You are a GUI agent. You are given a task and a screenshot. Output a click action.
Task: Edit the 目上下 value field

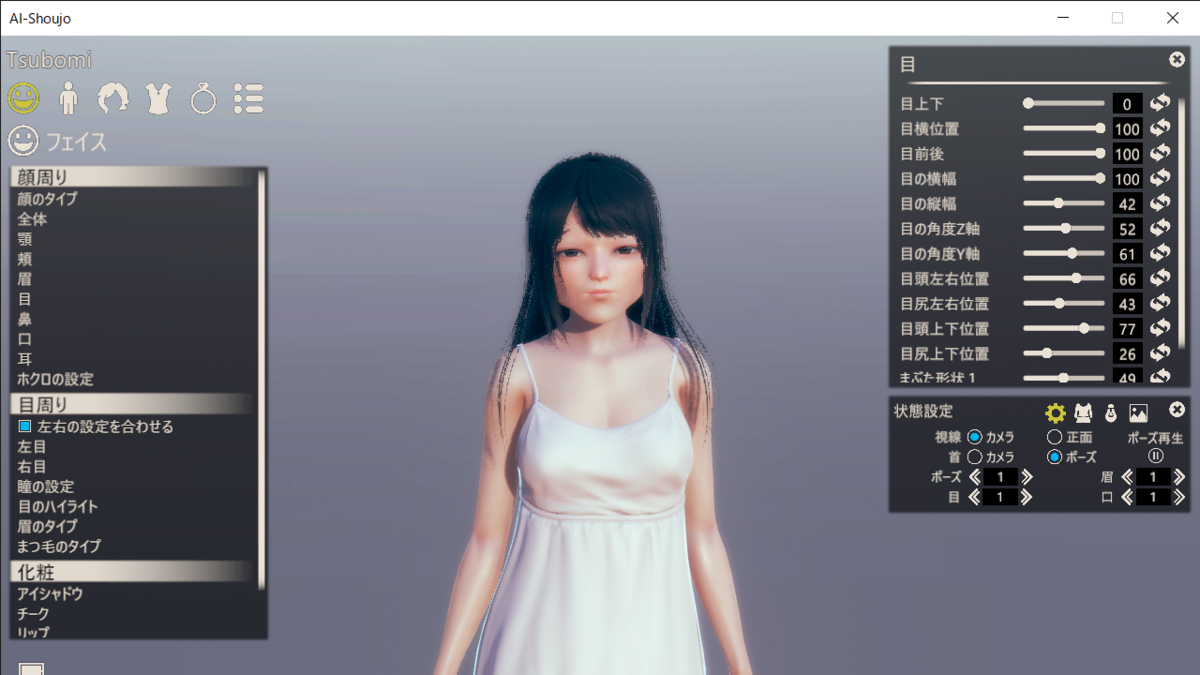click(x=1127, y=104)
